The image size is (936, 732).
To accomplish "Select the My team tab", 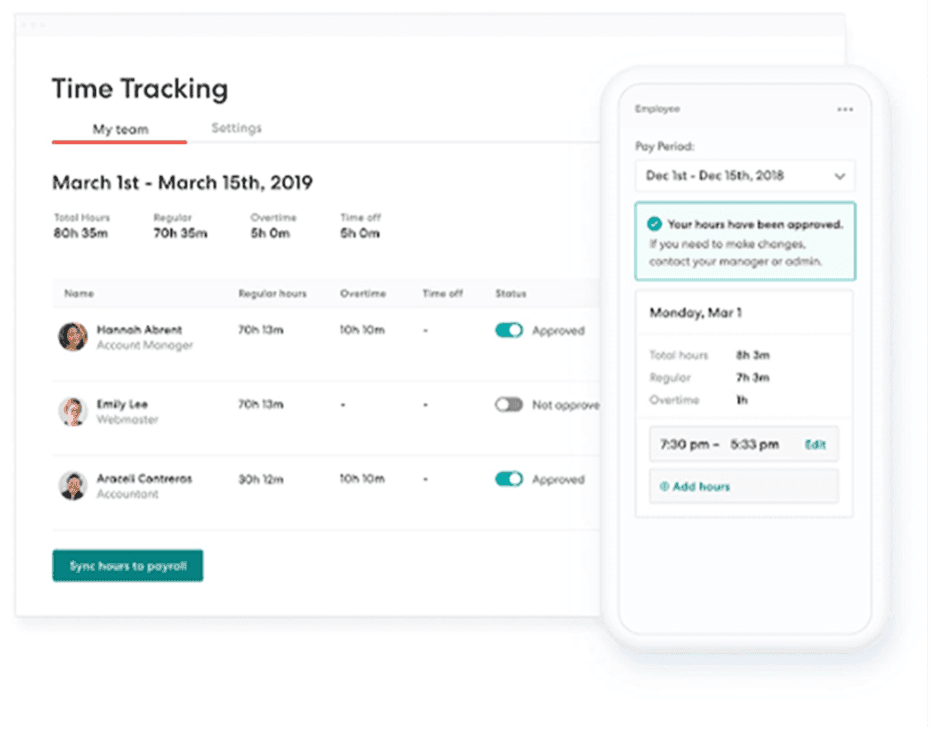I will [x=119, y=129].
